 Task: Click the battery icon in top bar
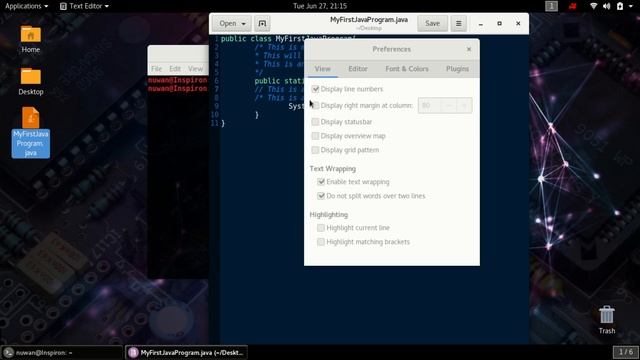(620, 6)
